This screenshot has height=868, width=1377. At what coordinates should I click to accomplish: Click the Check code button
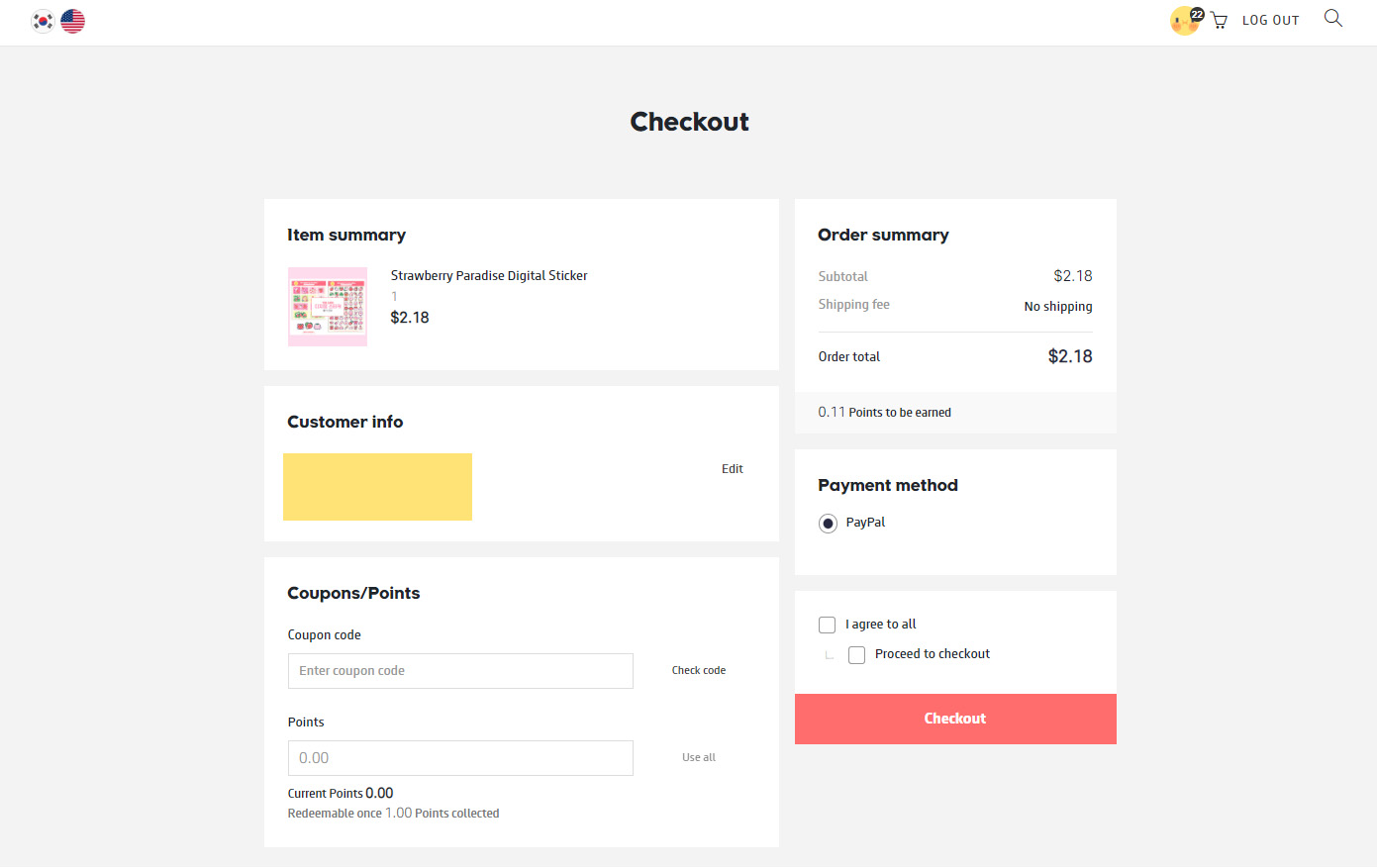coord(699,671)
